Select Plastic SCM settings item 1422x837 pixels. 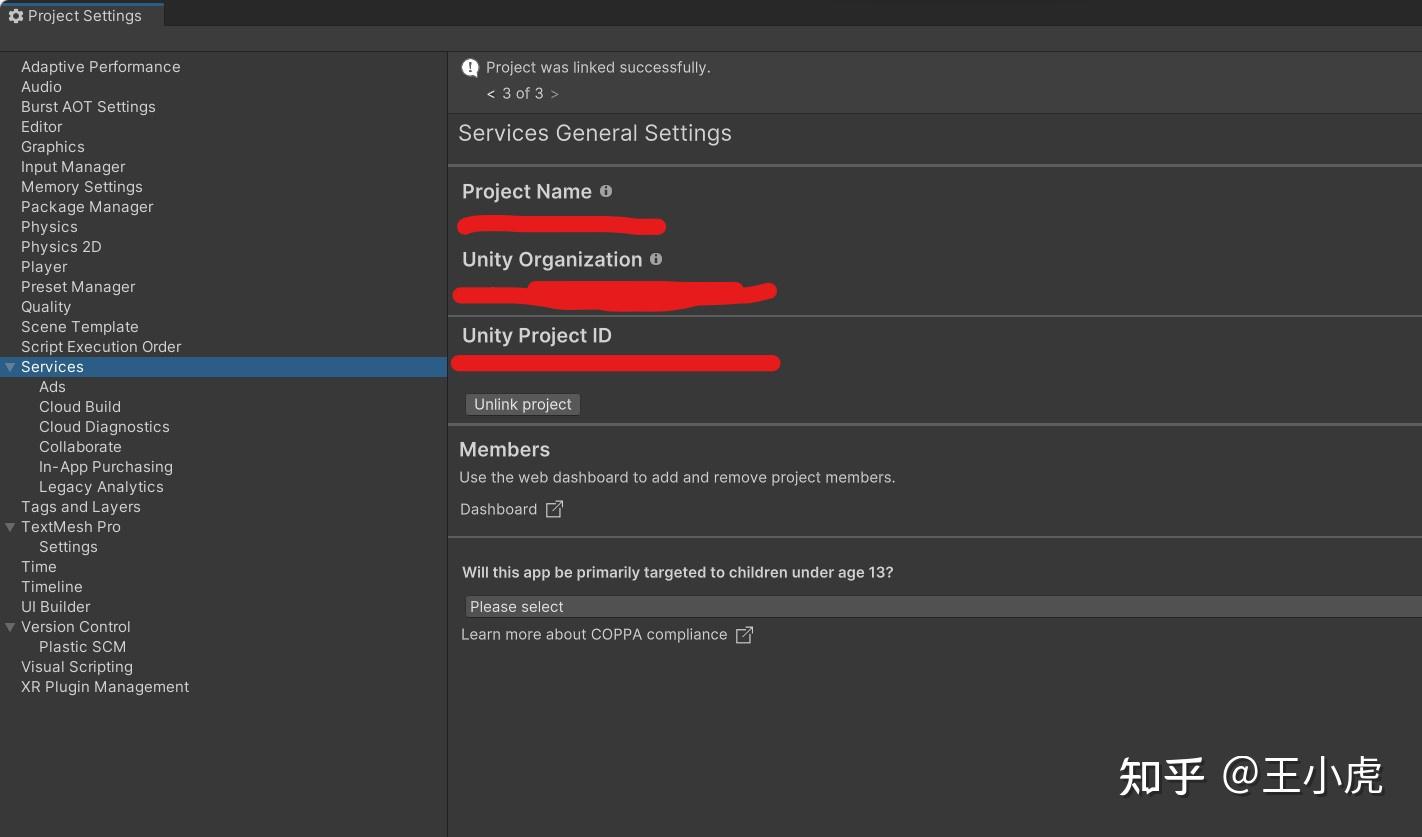[x=82, y=647]
